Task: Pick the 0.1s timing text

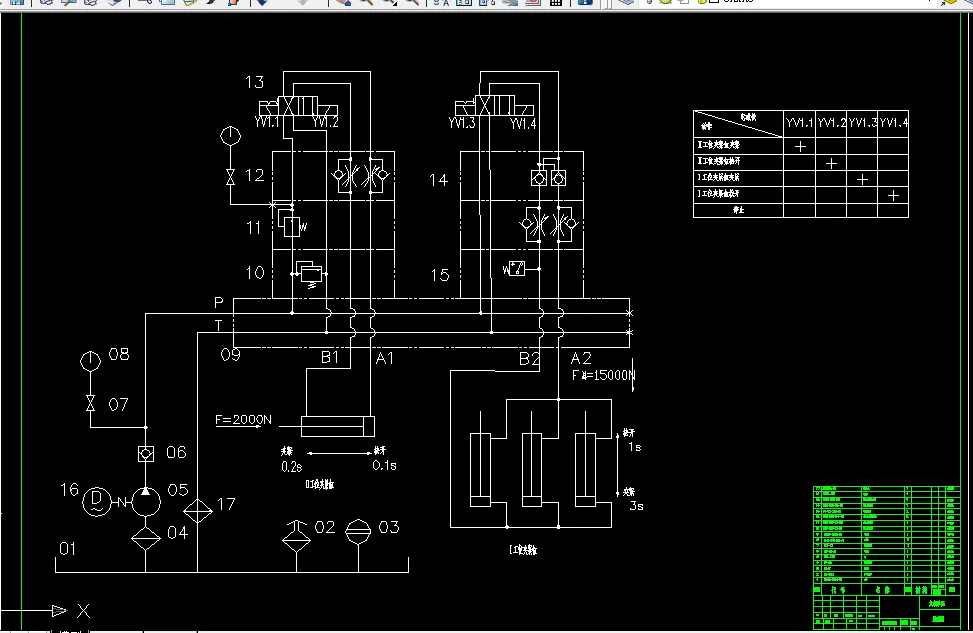Action: [384, 465]
